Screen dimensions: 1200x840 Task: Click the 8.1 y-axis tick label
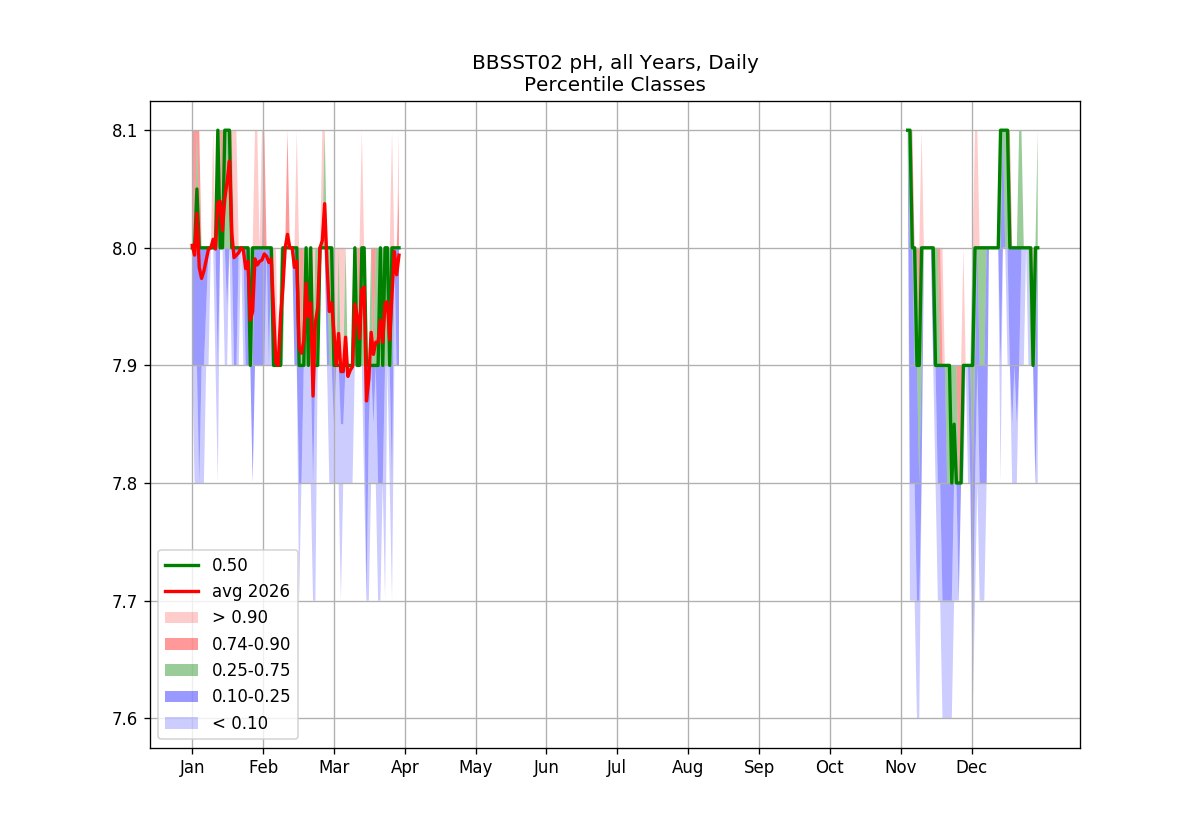127,131
